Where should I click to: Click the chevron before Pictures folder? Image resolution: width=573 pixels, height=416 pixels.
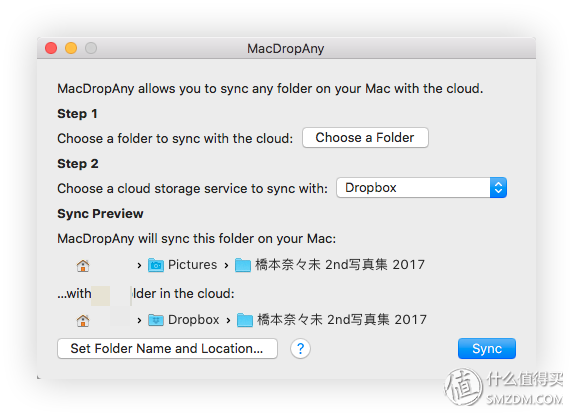(139, 265)
